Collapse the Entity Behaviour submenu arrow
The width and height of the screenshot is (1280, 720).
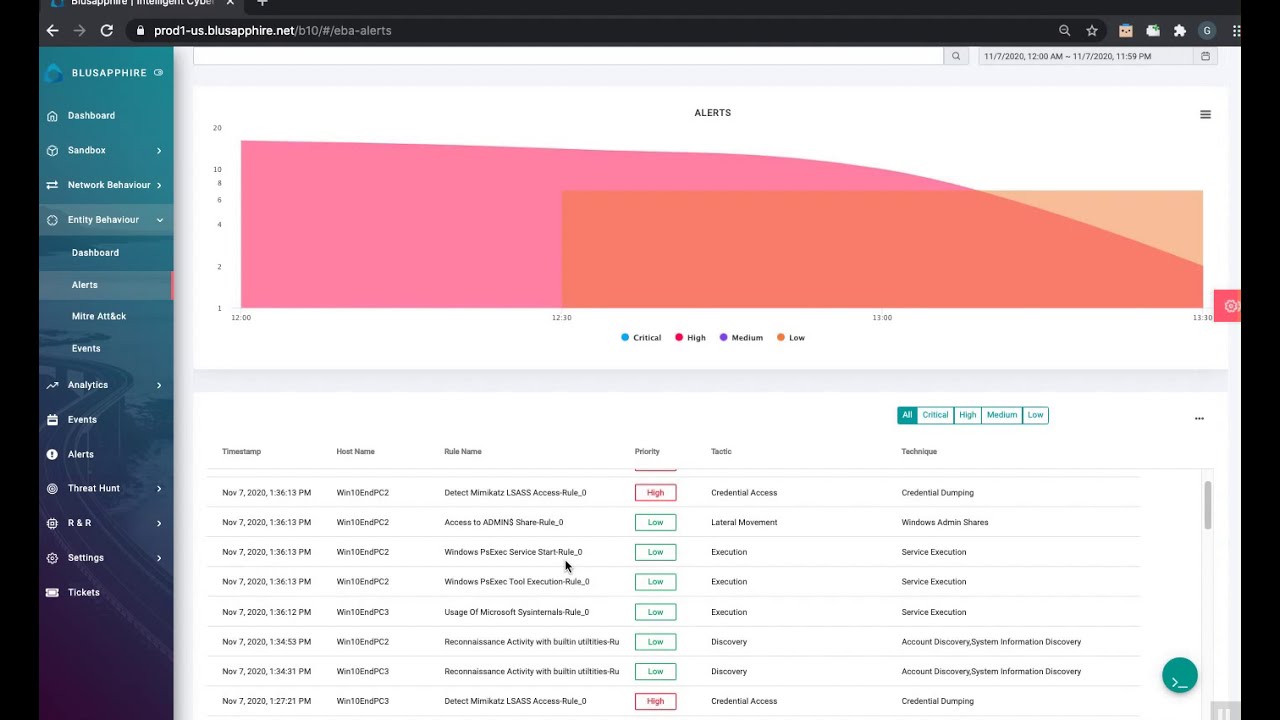(x=159, y=220)
